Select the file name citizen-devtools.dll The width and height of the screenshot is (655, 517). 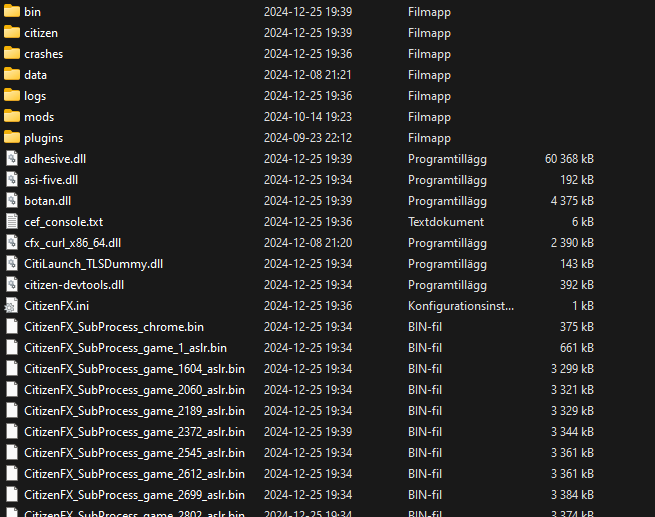click(74, 284)
